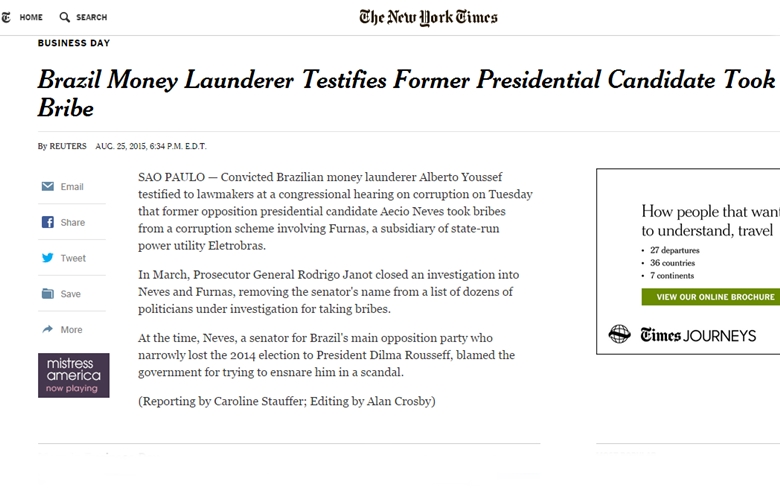780x490 pixels.
Task: Click View Our Online Brochure button
Action: point(714,297)
